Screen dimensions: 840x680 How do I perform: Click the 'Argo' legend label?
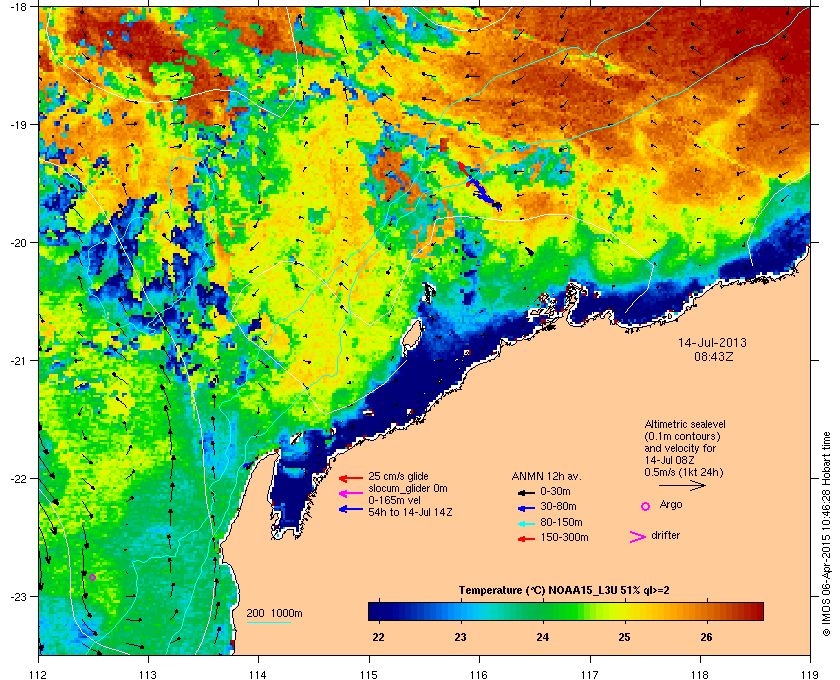click(671, 505)
